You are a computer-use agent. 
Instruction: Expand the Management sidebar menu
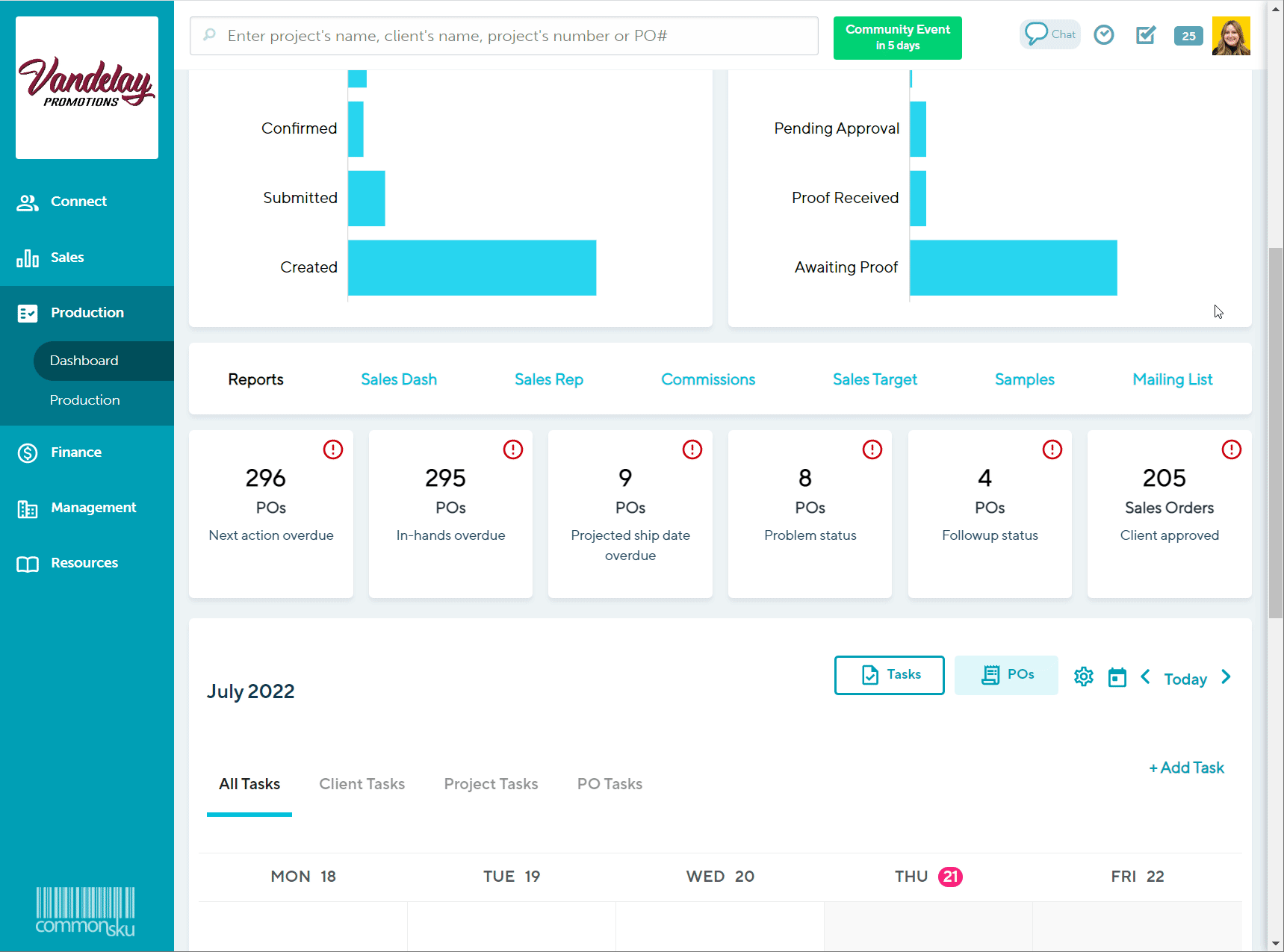click(93, 508)
